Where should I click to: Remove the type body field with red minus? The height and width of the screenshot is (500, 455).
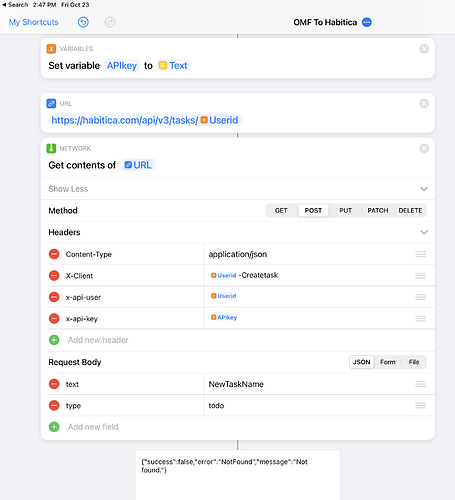[x=54, y=405]
